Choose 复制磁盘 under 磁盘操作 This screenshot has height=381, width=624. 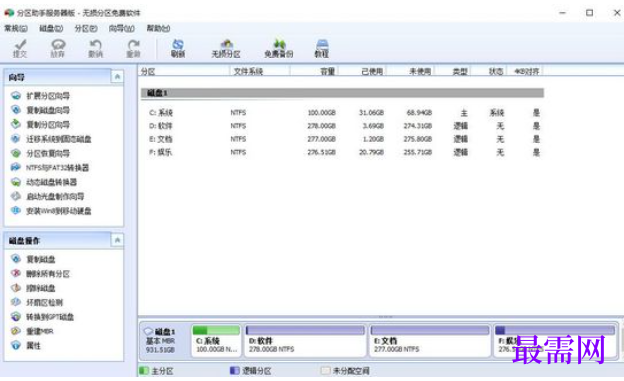click(33, 259)
